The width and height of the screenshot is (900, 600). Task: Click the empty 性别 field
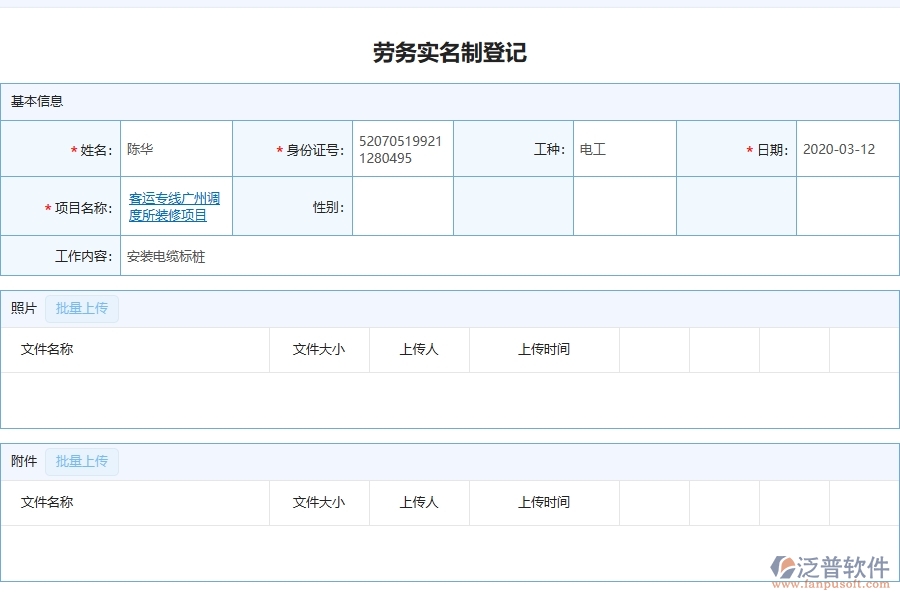tap(402, 205)
